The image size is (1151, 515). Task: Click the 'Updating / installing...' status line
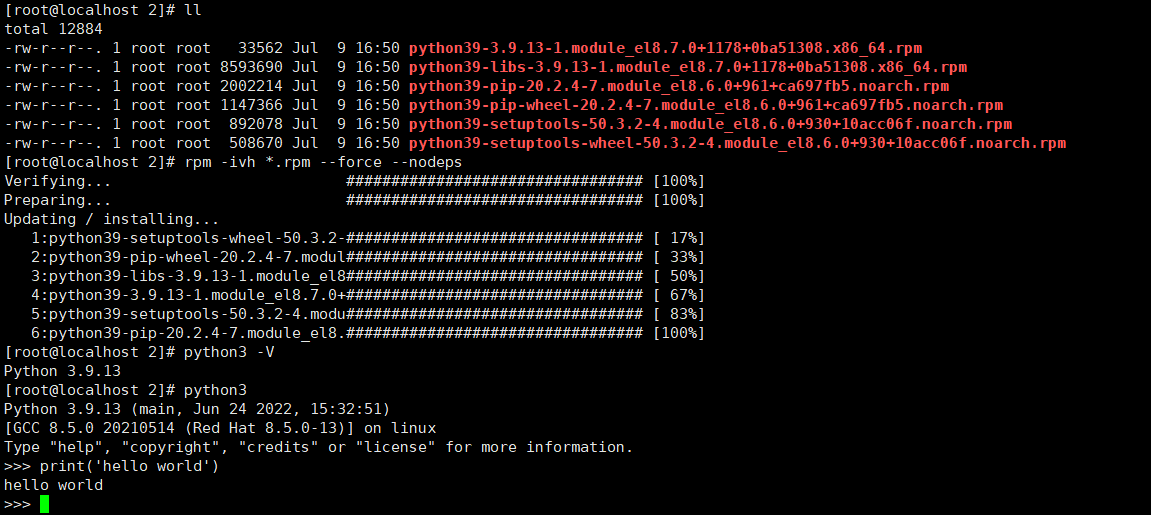pyautogui.click(x=112, y=219)
